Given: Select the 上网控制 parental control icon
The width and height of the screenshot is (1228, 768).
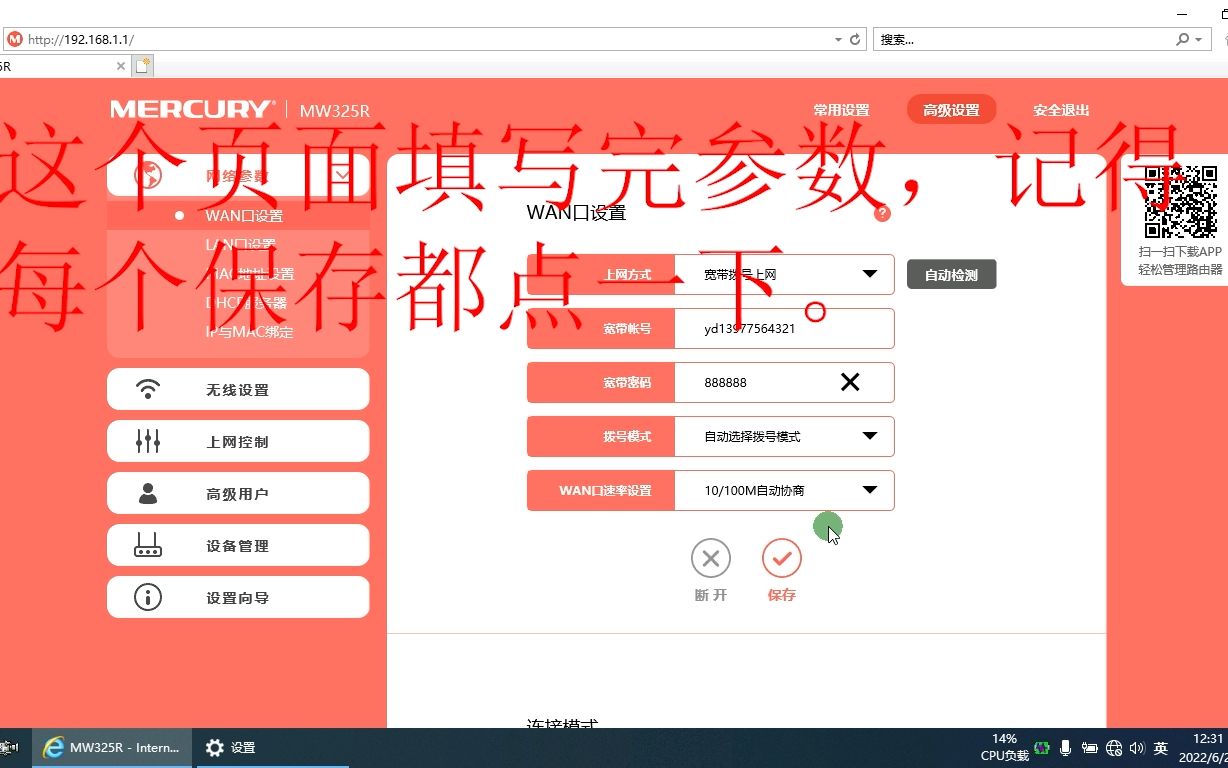Looking at the screenshot, I should point(148,441).
